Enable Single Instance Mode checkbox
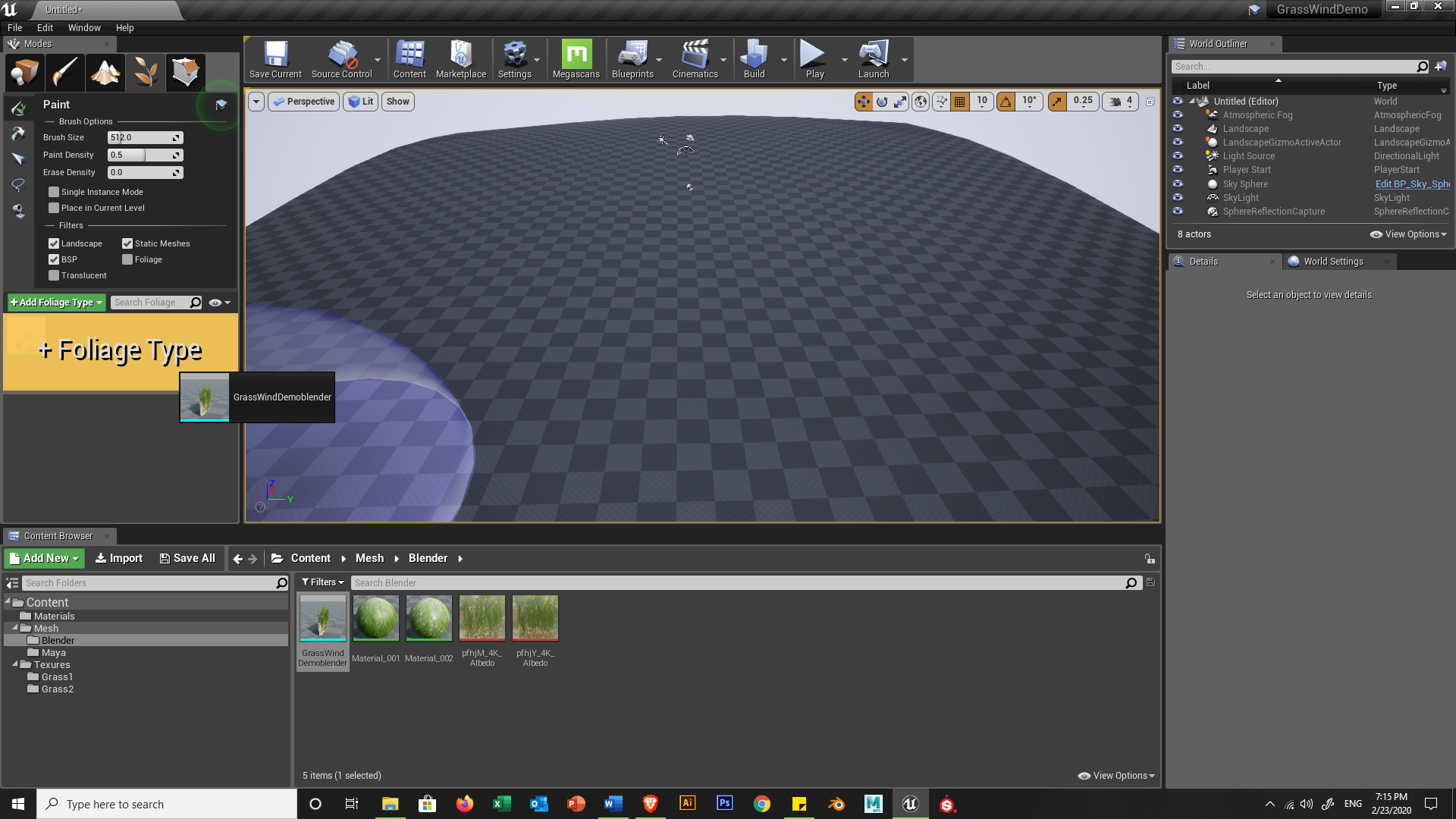Screen dimensions: 1456x819 point(54,192)
